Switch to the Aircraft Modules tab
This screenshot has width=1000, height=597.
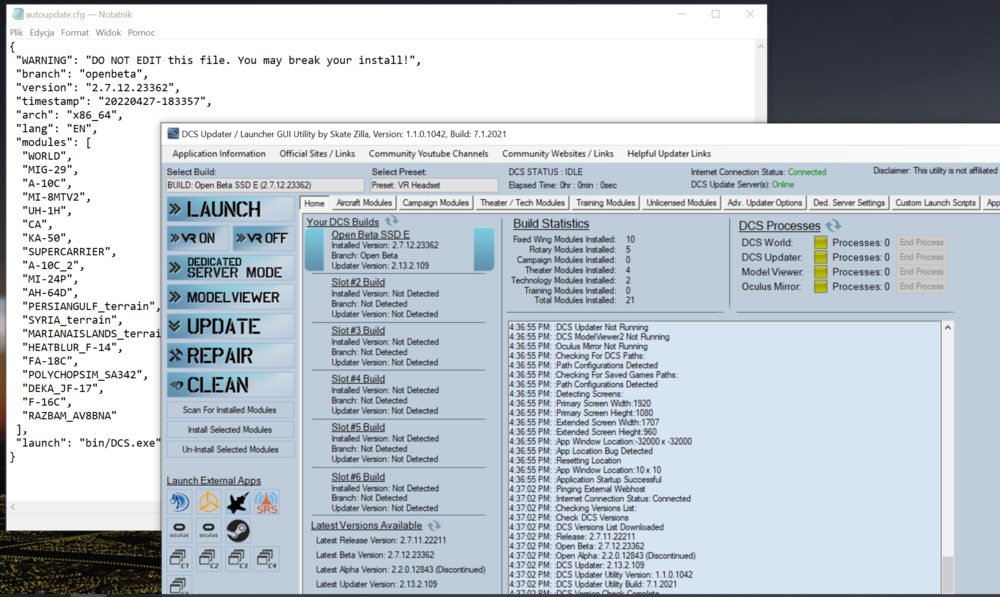364,203
